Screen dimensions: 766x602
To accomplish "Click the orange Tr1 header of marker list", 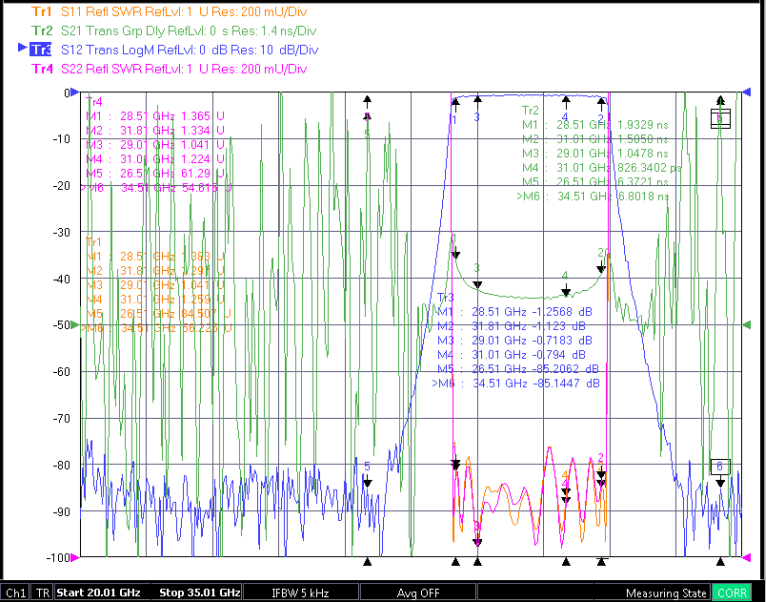I will point(94,242).
